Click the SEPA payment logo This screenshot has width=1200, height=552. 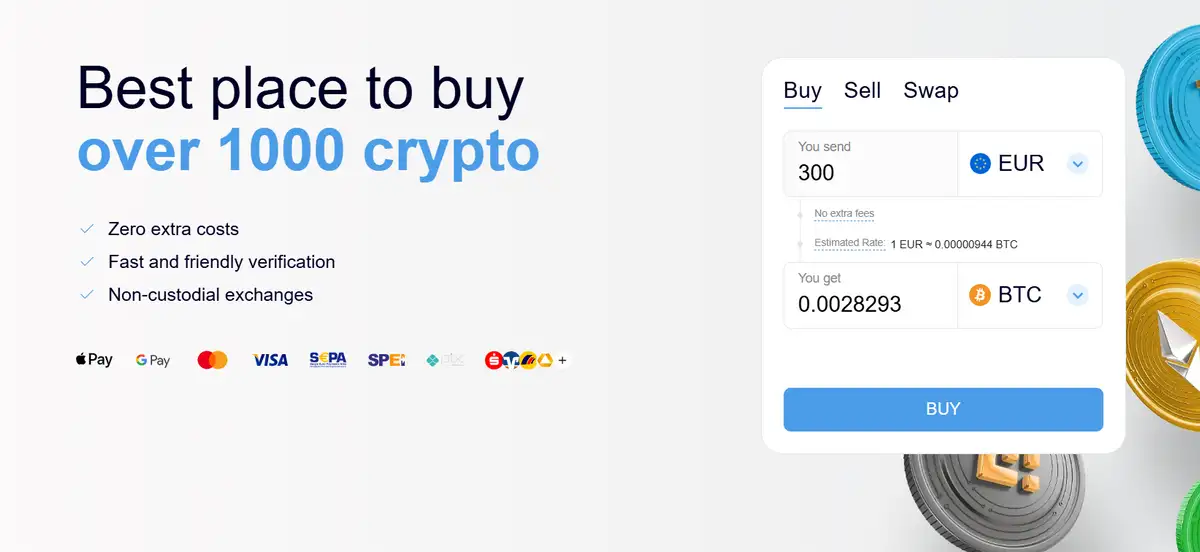[328, 359]
